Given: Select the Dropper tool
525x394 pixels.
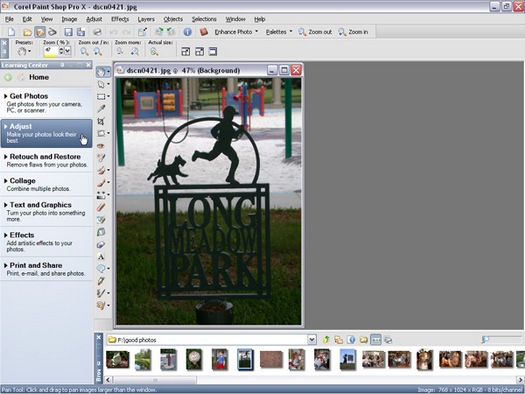Looking at the screenshot, I should [x=101, y=108].
